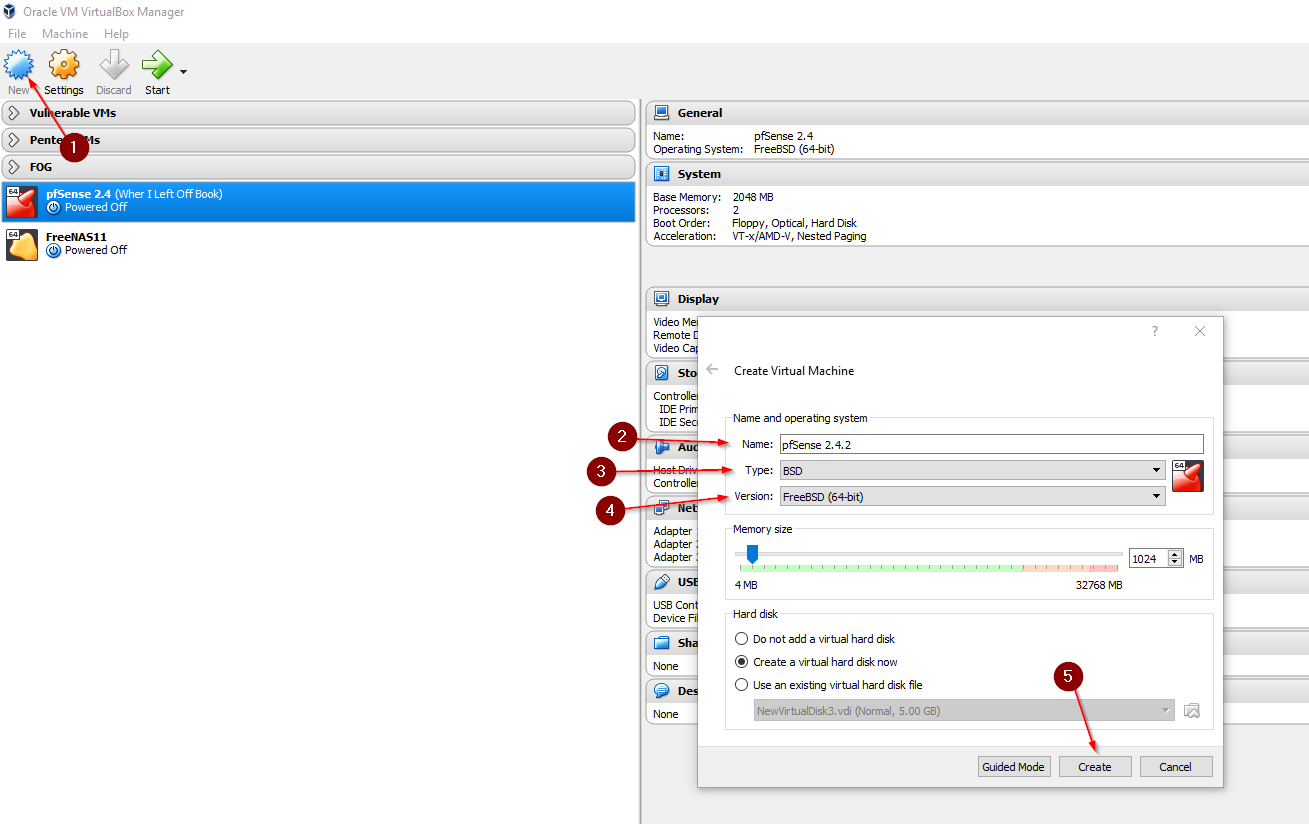Click the memory size MB value field
1309x824 pixels.
coord(1148,559)
